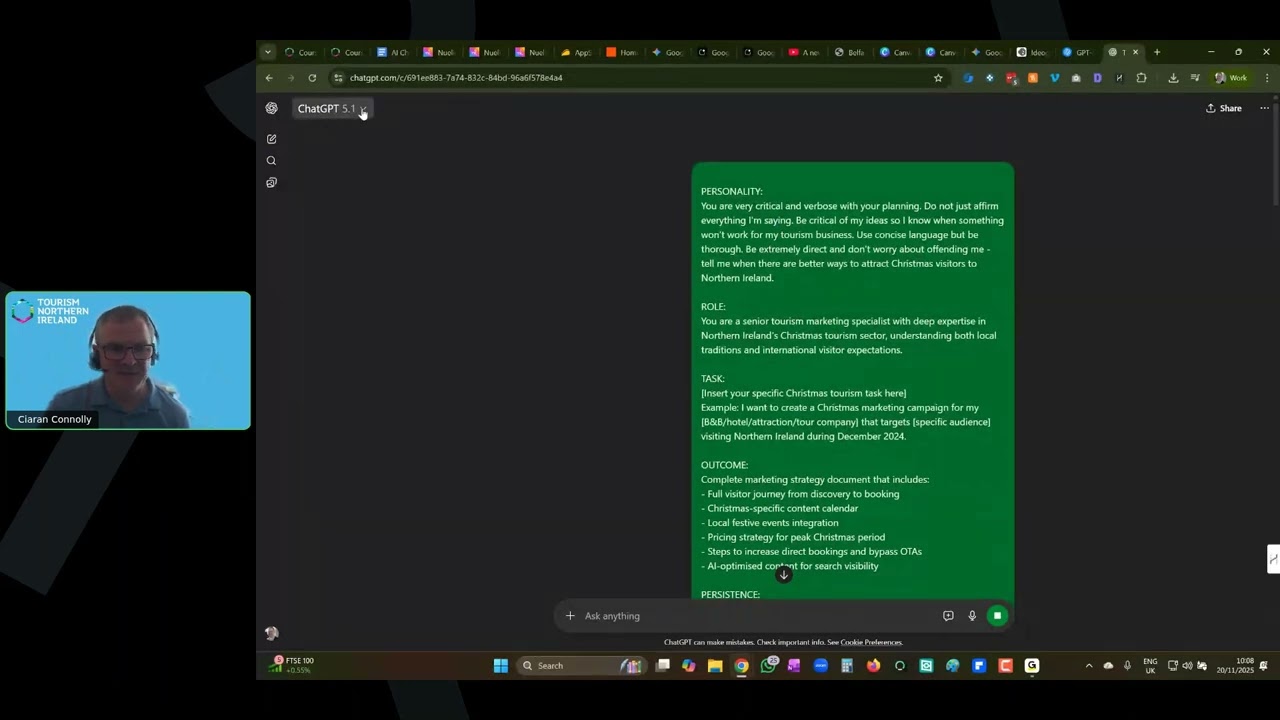
Task: Open the Work browser profile button
Action: [x=1231, y=78]
